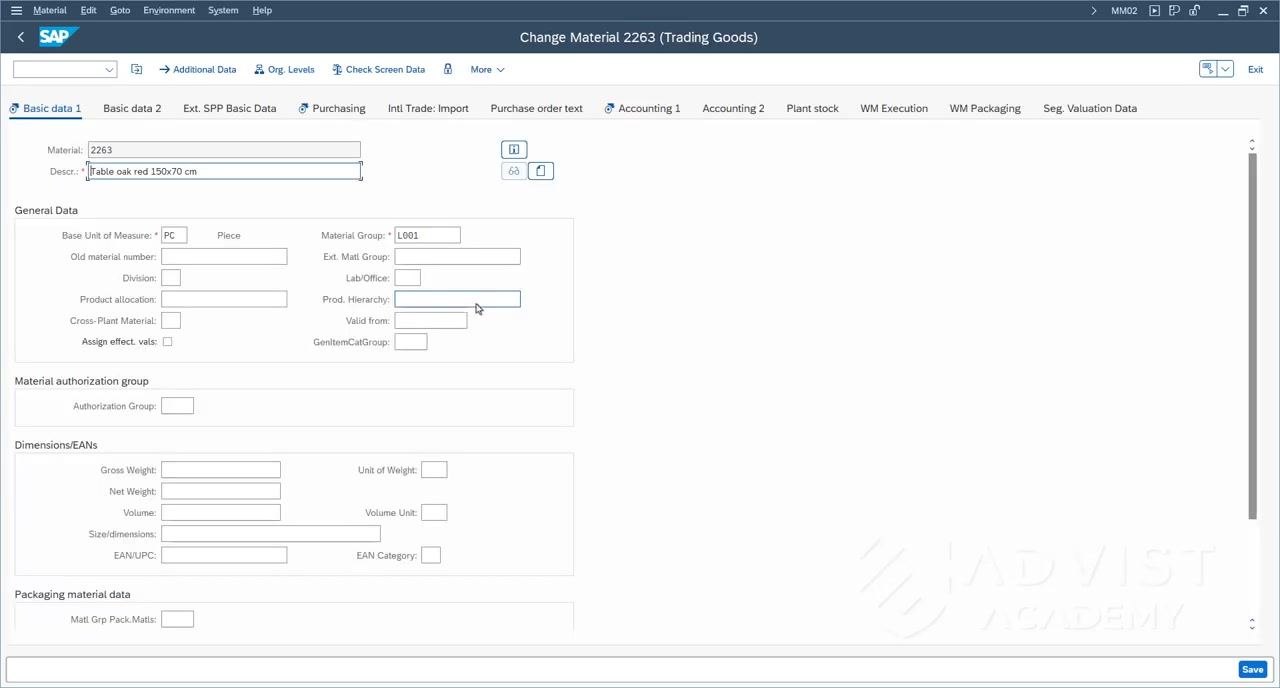This screenshot has width=1280, height=688.
Task: Click into the Descr. description field
Action: tap(224, 171)
